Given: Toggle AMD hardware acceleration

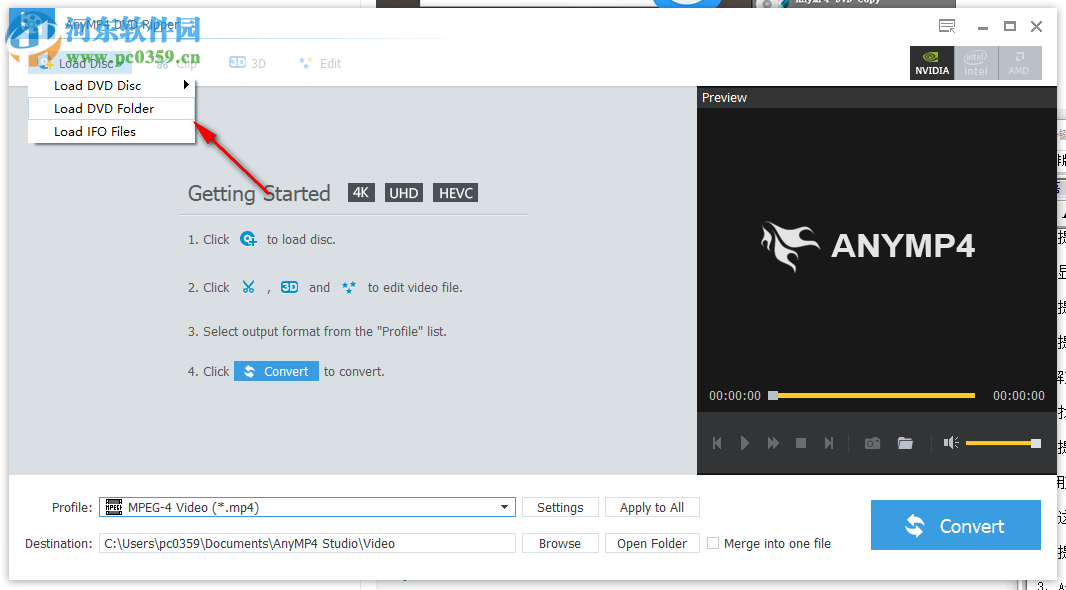Looking at the screenshot, I should [x=1019, y=63].
